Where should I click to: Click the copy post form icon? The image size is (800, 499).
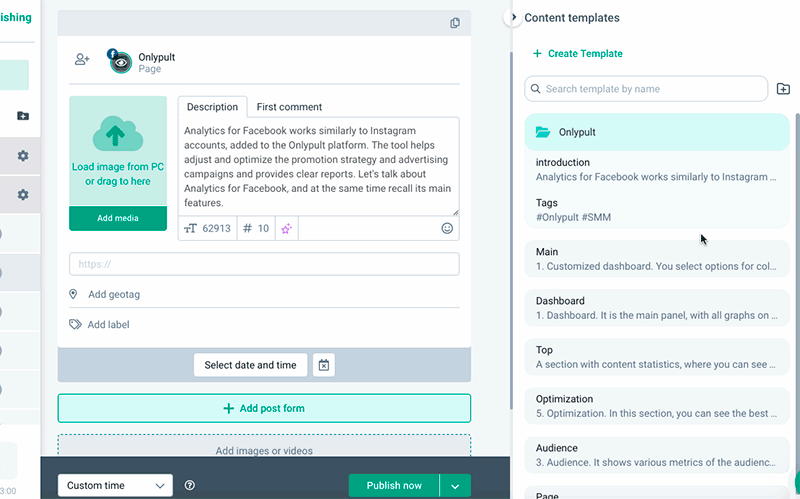[x=455, y=23]
